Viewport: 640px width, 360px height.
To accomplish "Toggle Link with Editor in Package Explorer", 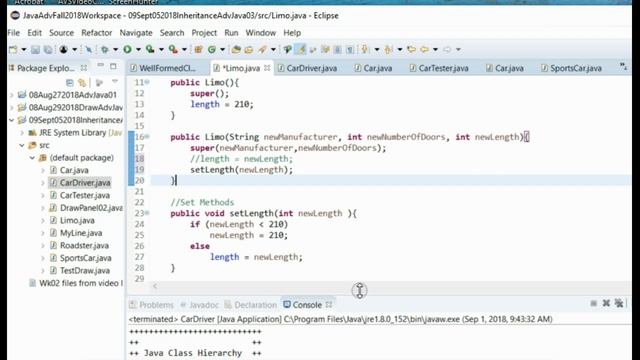I will click(82, 83).
